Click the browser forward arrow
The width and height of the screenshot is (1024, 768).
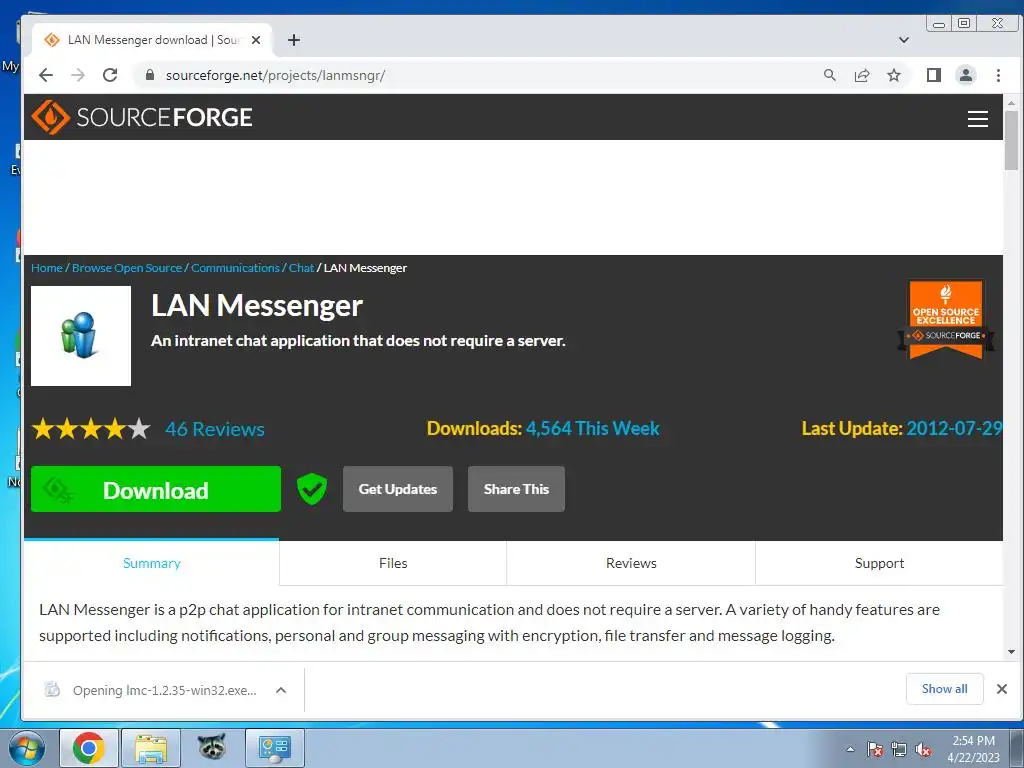pos(78,75)
